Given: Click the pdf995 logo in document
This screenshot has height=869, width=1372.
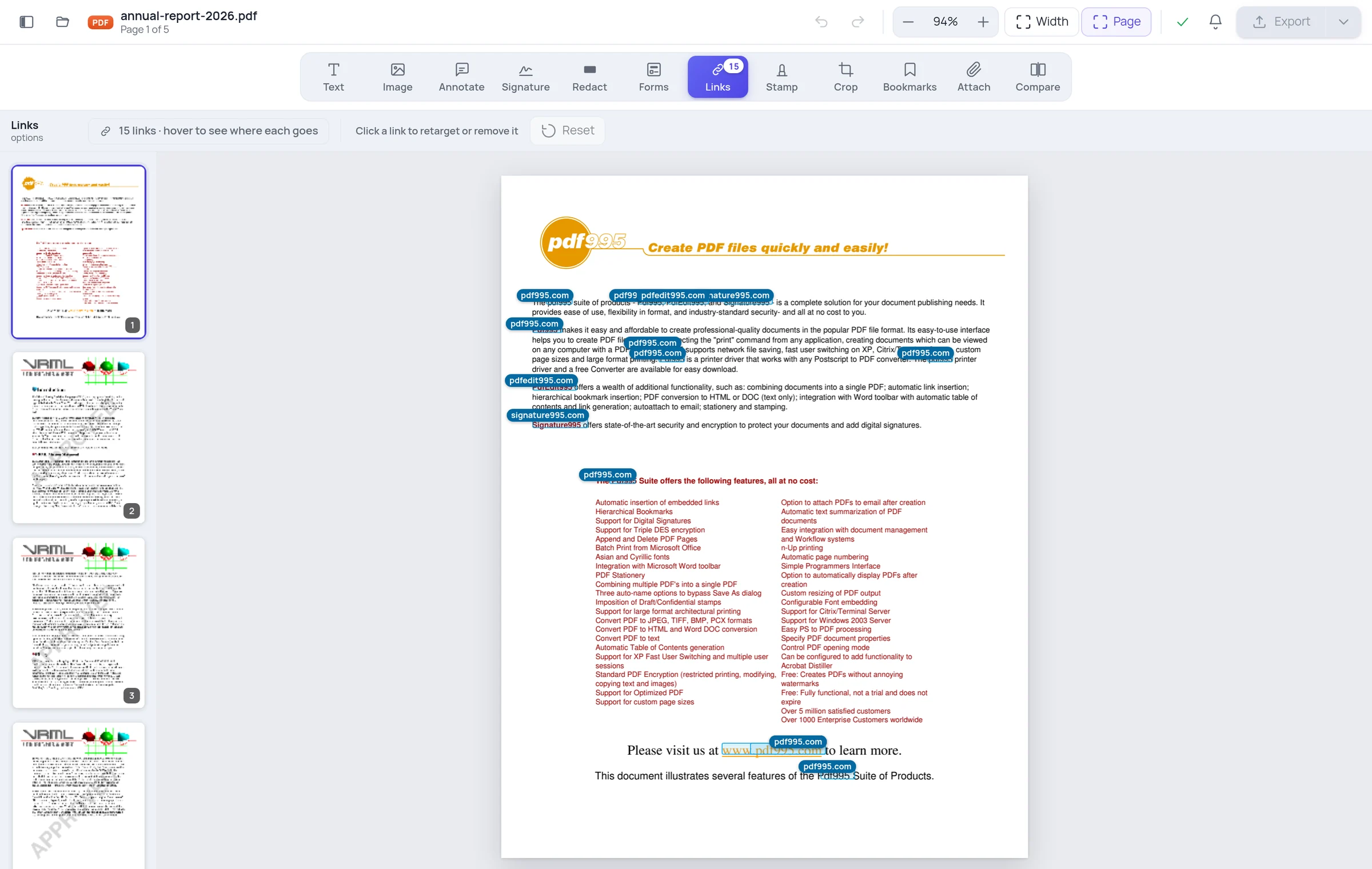Looking at the screenshot, I should pos(583,242).
